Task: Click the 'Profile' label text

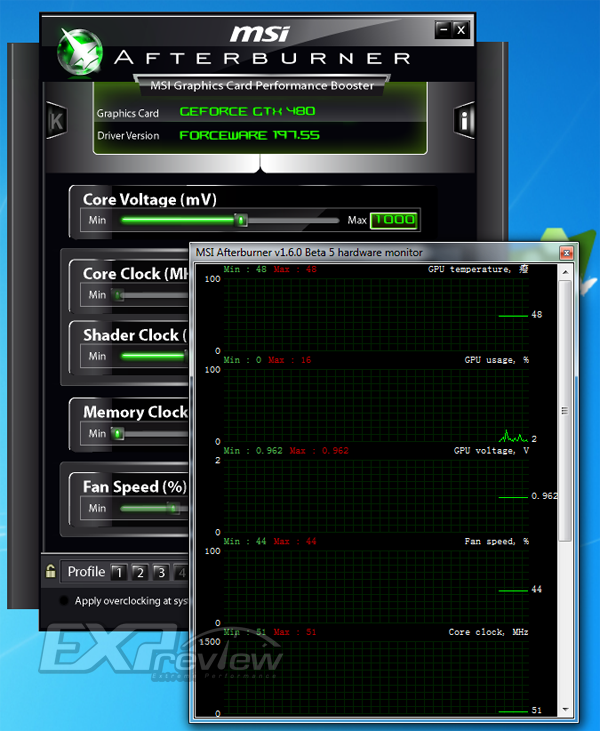Action: pos(86,572)
